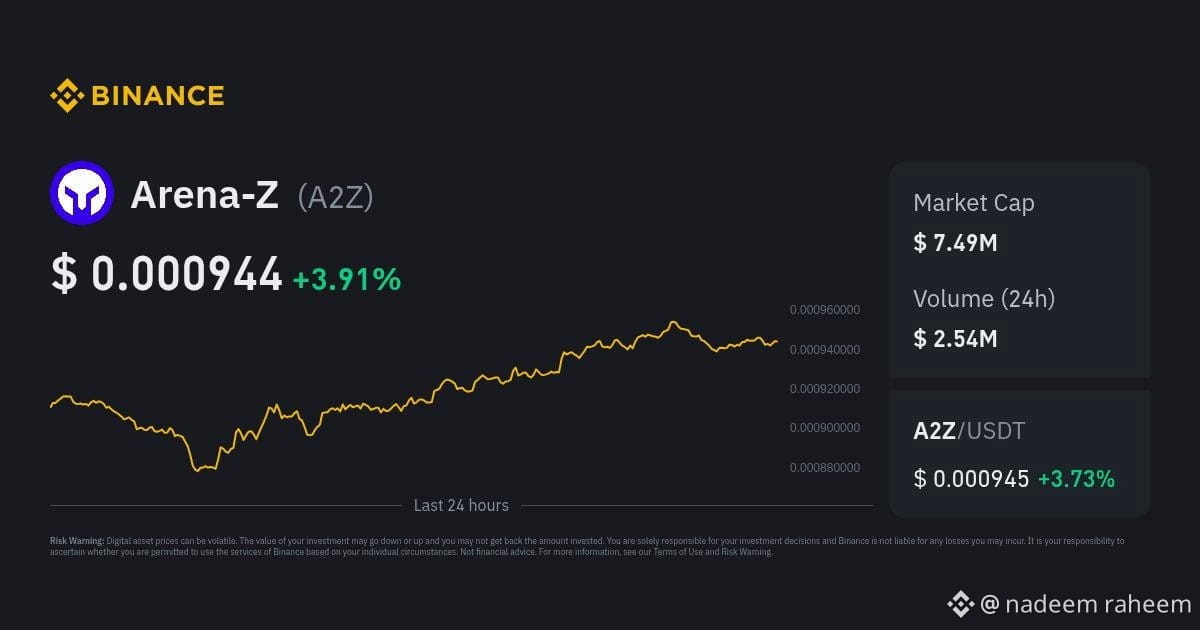Screen dimensions: 1200x630
Task: Click the $ 7.49M market cap value
Action: [x=955, y=242]
